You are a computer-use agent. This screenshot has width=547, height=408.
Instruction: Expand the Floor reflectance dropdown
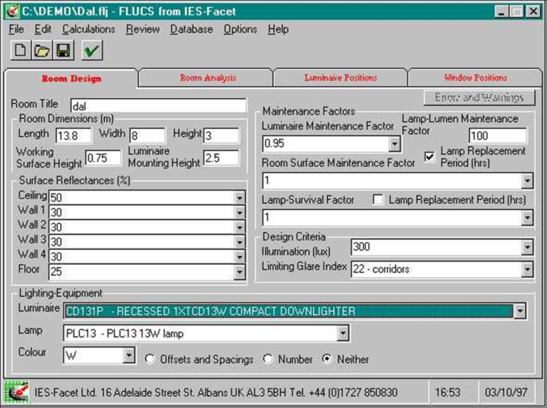coord(239,272)
